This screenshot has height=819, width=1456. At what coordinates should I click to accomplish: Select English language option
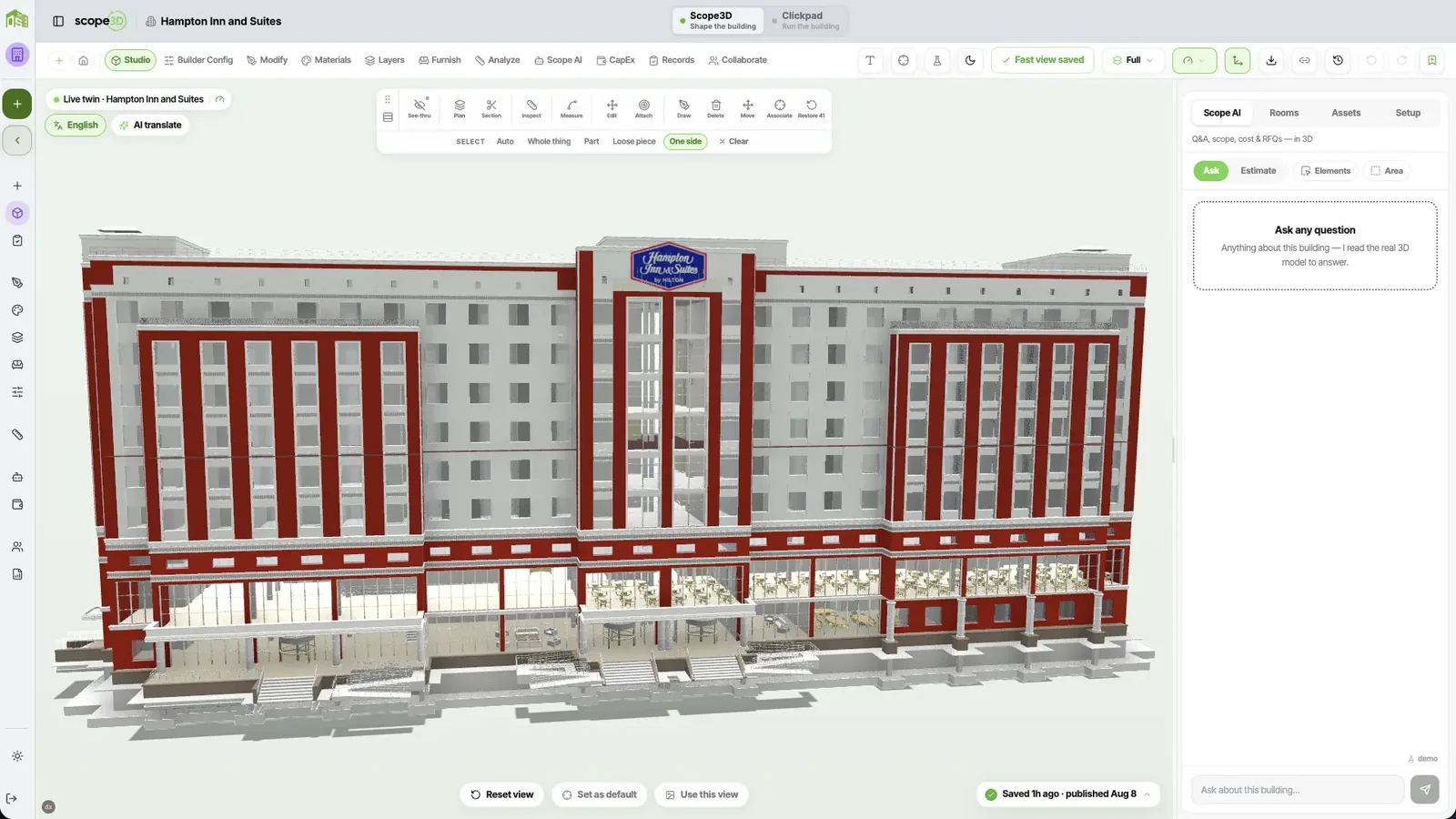[76, 125]
